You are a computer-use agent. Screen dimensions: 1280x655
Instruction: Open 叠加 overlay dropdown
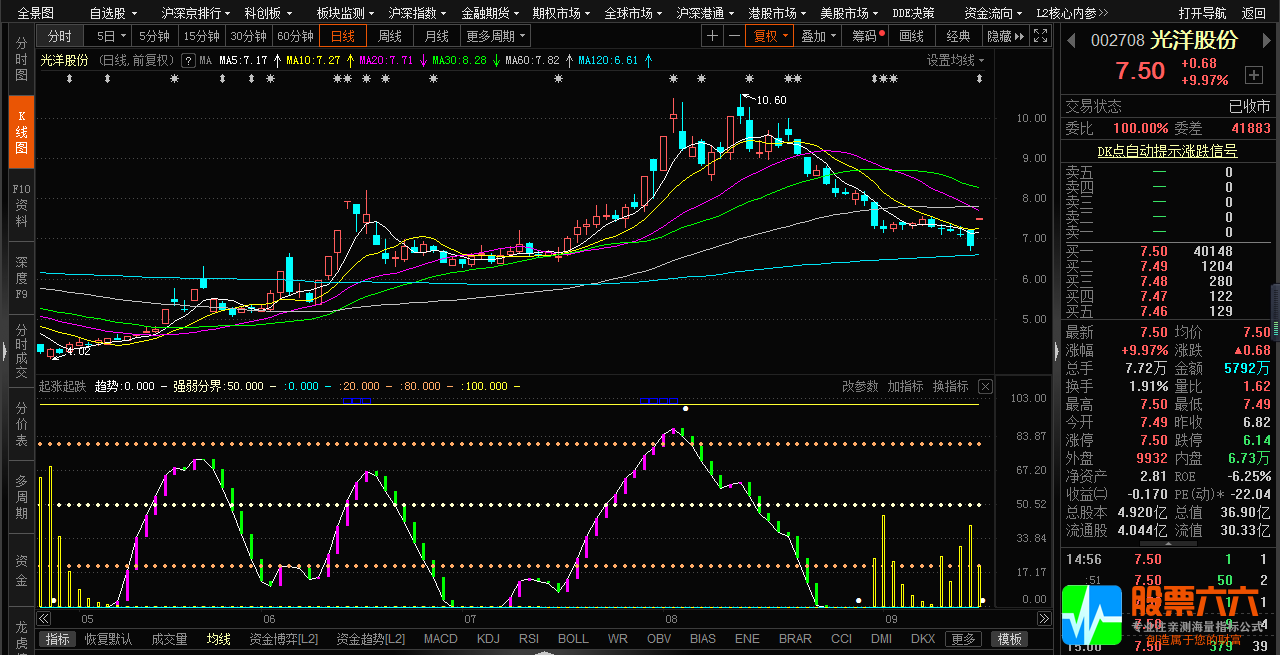pyautogui.click(x=818, y=36)
